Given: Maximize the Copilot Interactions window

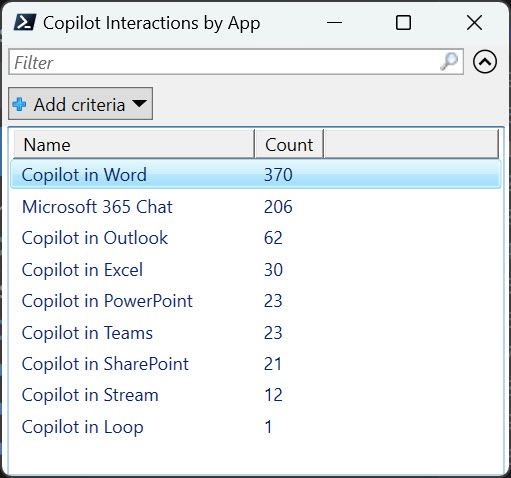Looking at the screenshot, I should tap(403, 23).
